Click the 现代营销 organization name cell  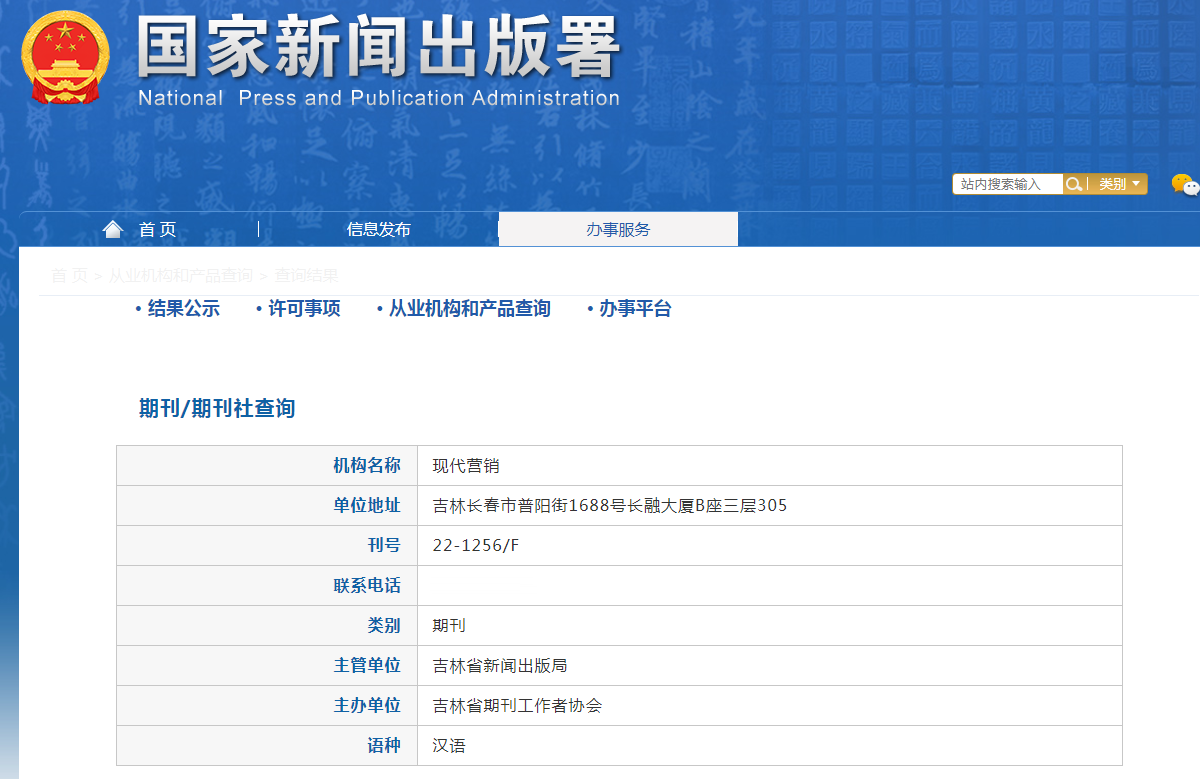tap(466, 466)
